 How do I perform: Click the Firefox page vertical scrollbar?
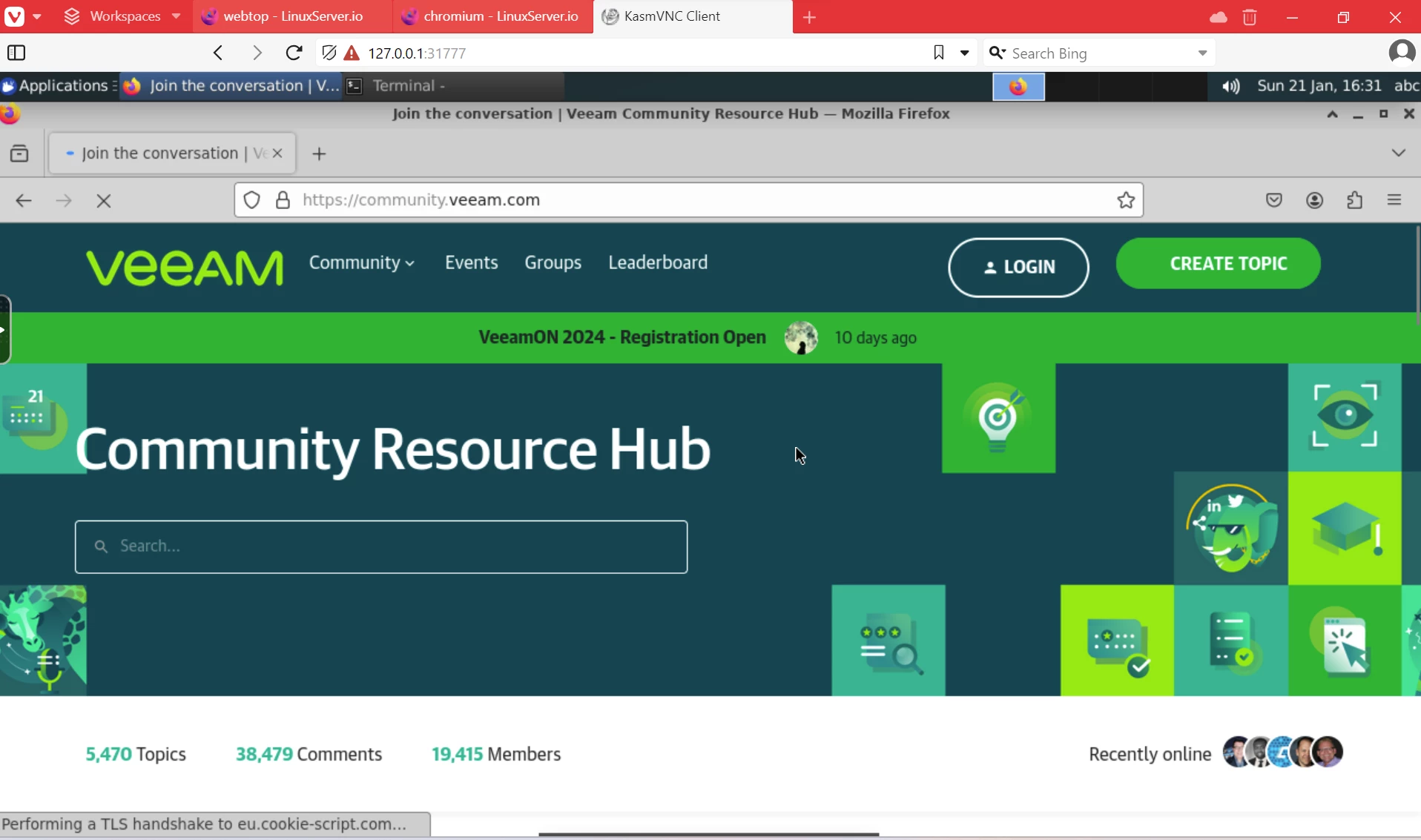(1417, 274)
